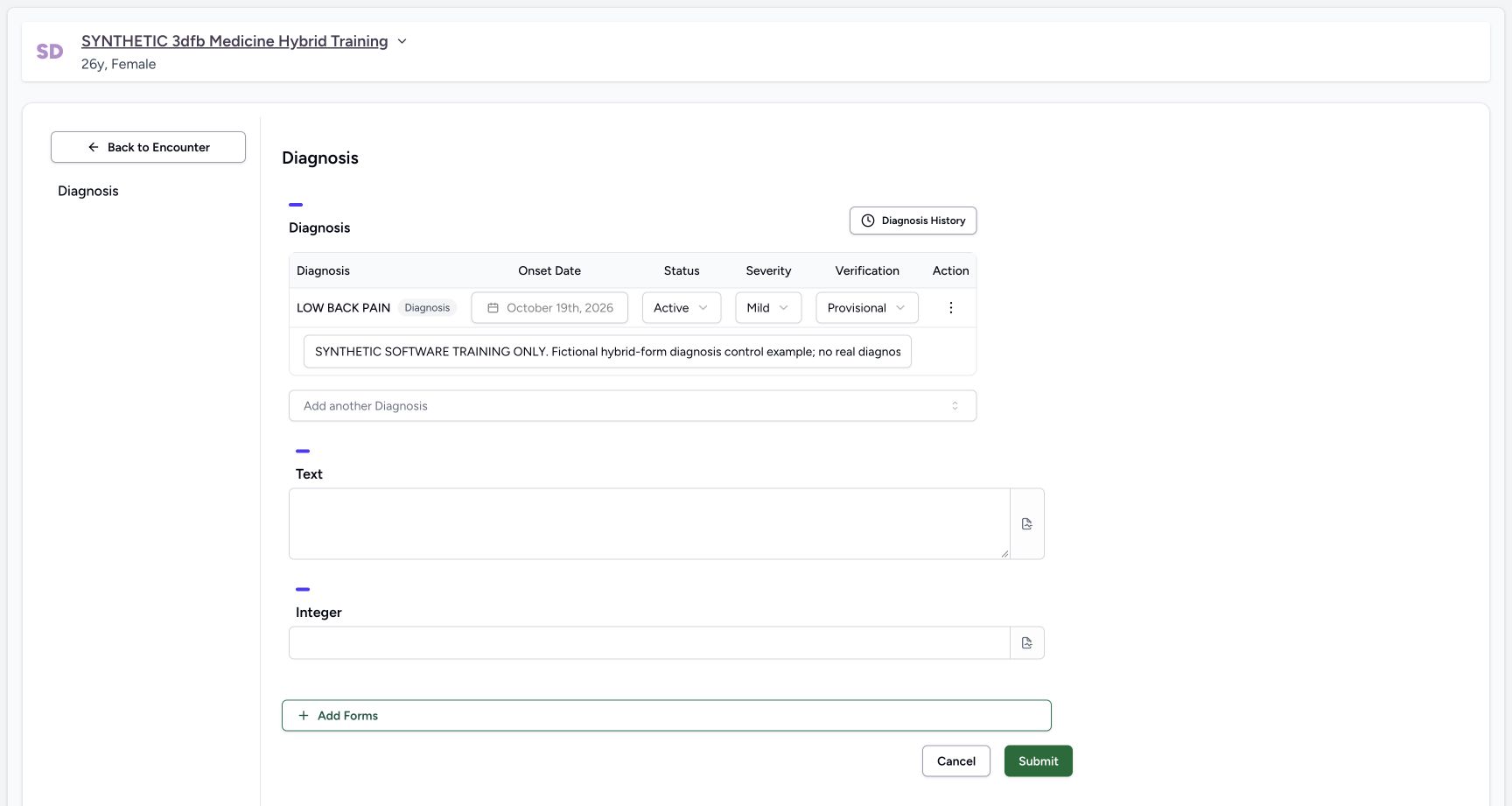
Task: Click the 26y, Female patient details text
Action: click(x=119, y=64)
